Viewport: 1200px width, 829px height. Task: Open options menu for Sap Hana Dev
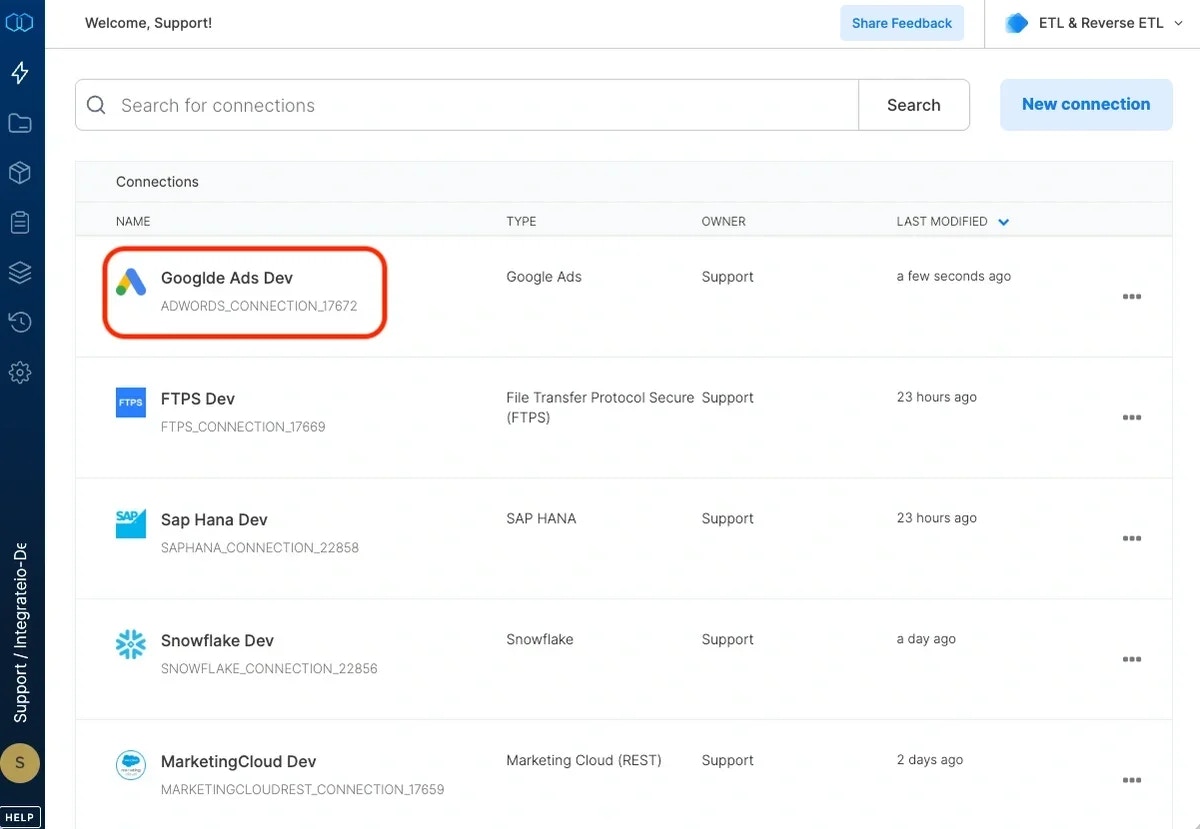click(1131, 538)
